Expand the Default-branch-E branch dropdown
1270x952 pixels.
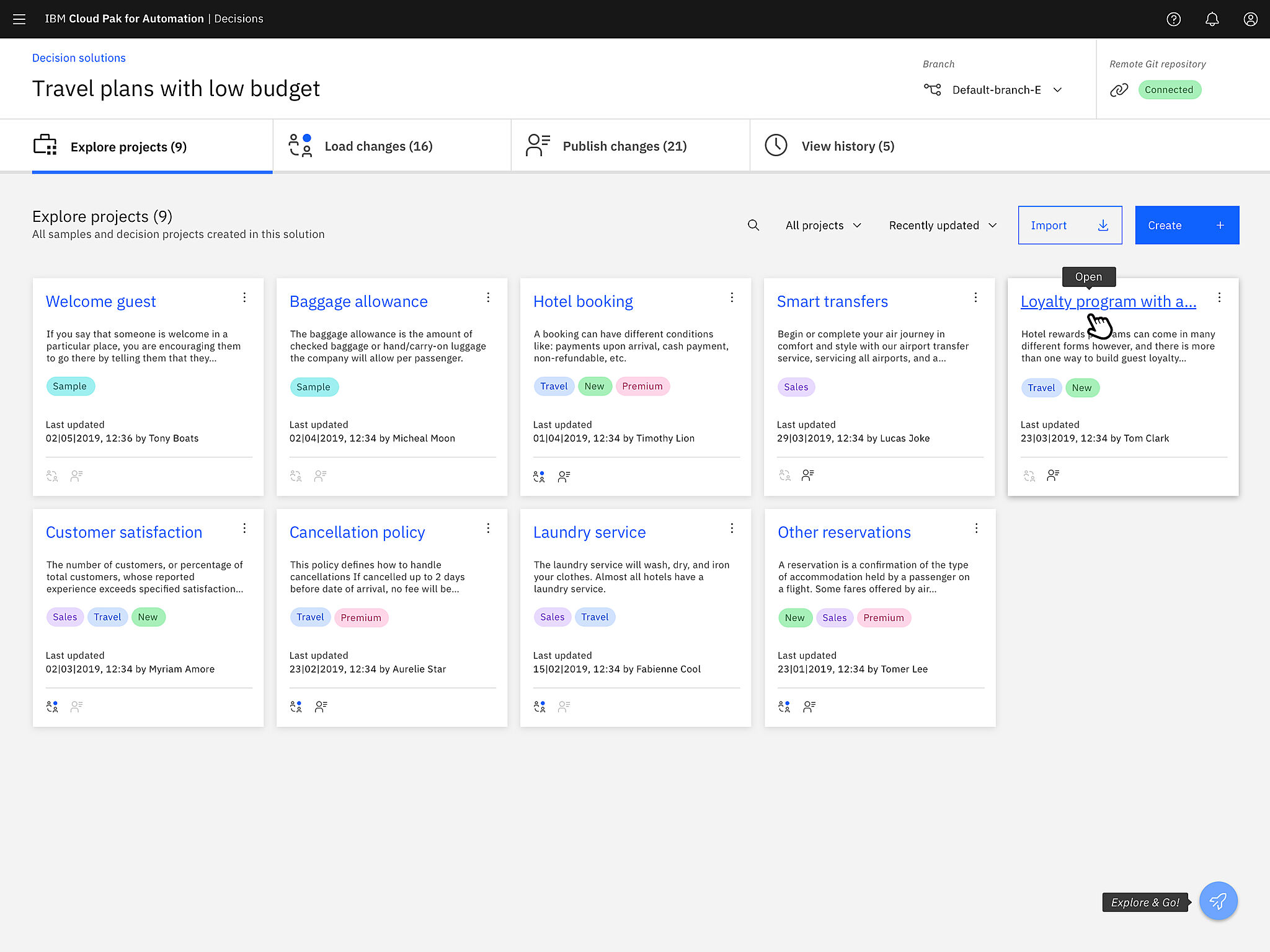(x=993, y=90)
